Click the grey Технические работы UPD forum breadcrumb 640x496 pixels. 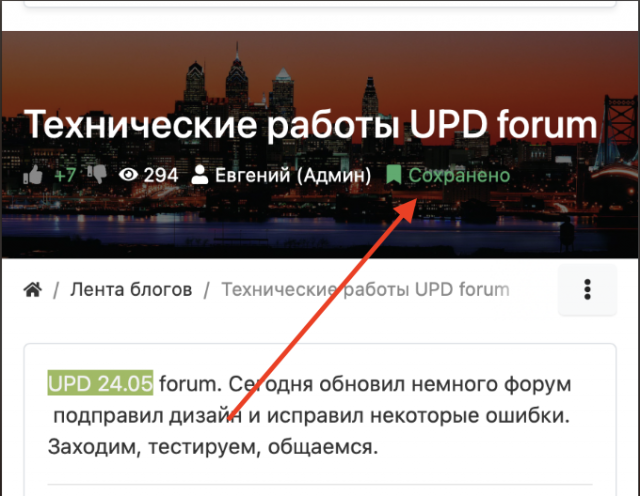tap(365, 290)
